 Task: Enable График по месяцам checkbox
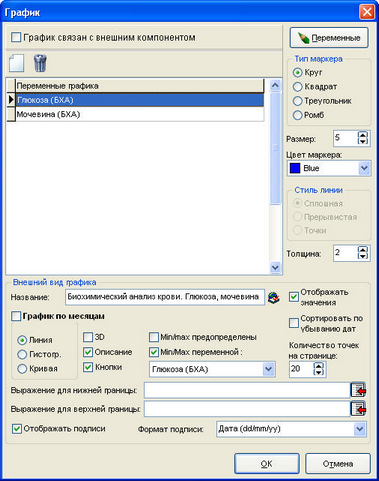[16, 316]
